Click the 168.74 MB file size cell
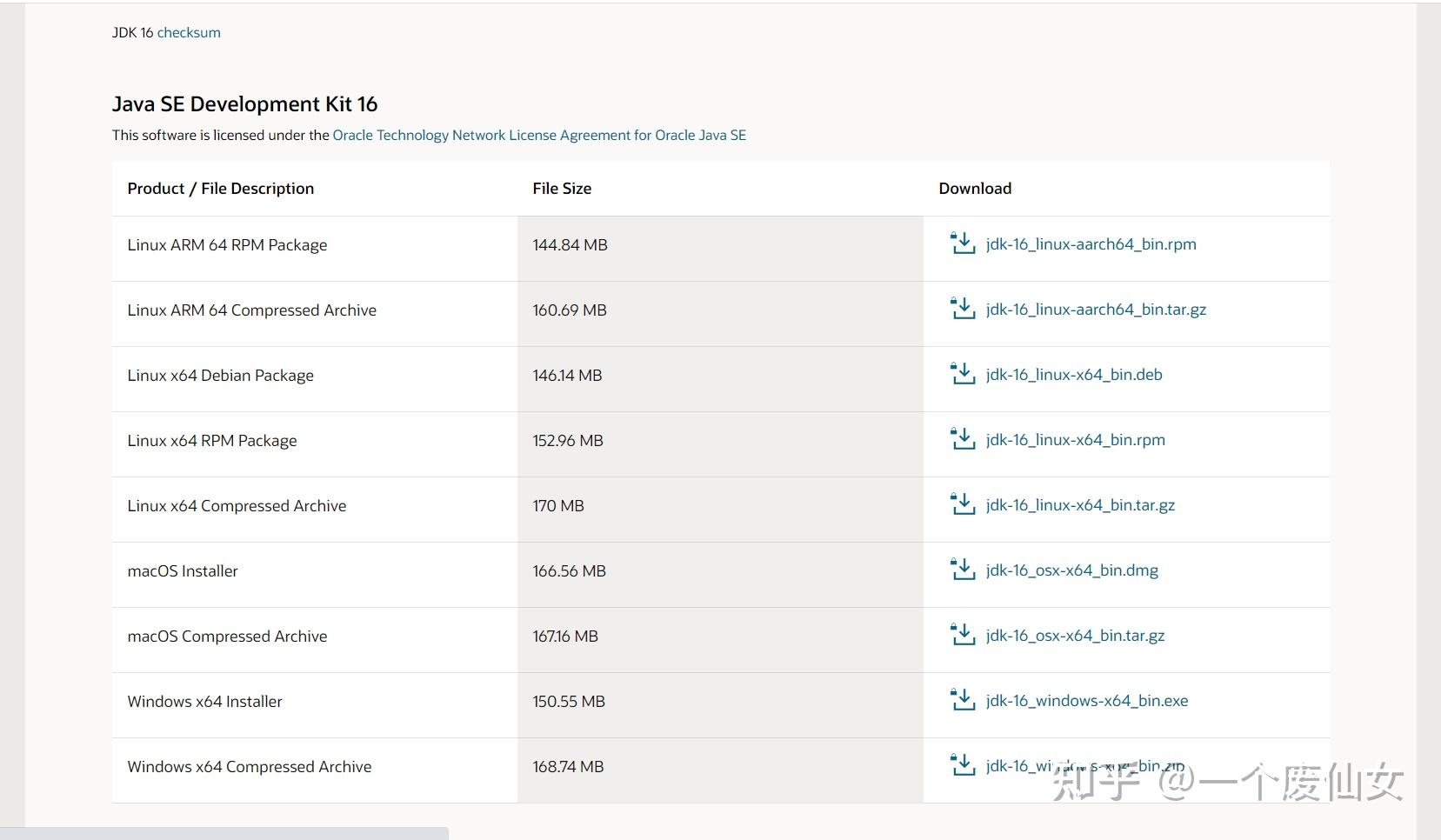The width and height of the screenshot is (1441, 840). [720, 770]
